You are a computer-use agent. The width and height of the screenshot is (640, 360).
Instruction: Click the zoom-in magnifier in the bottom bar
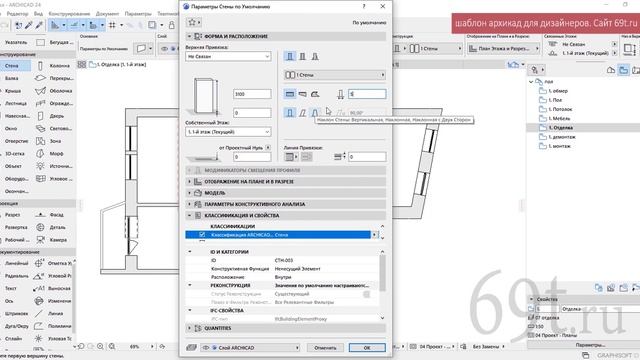click(100, 347)
